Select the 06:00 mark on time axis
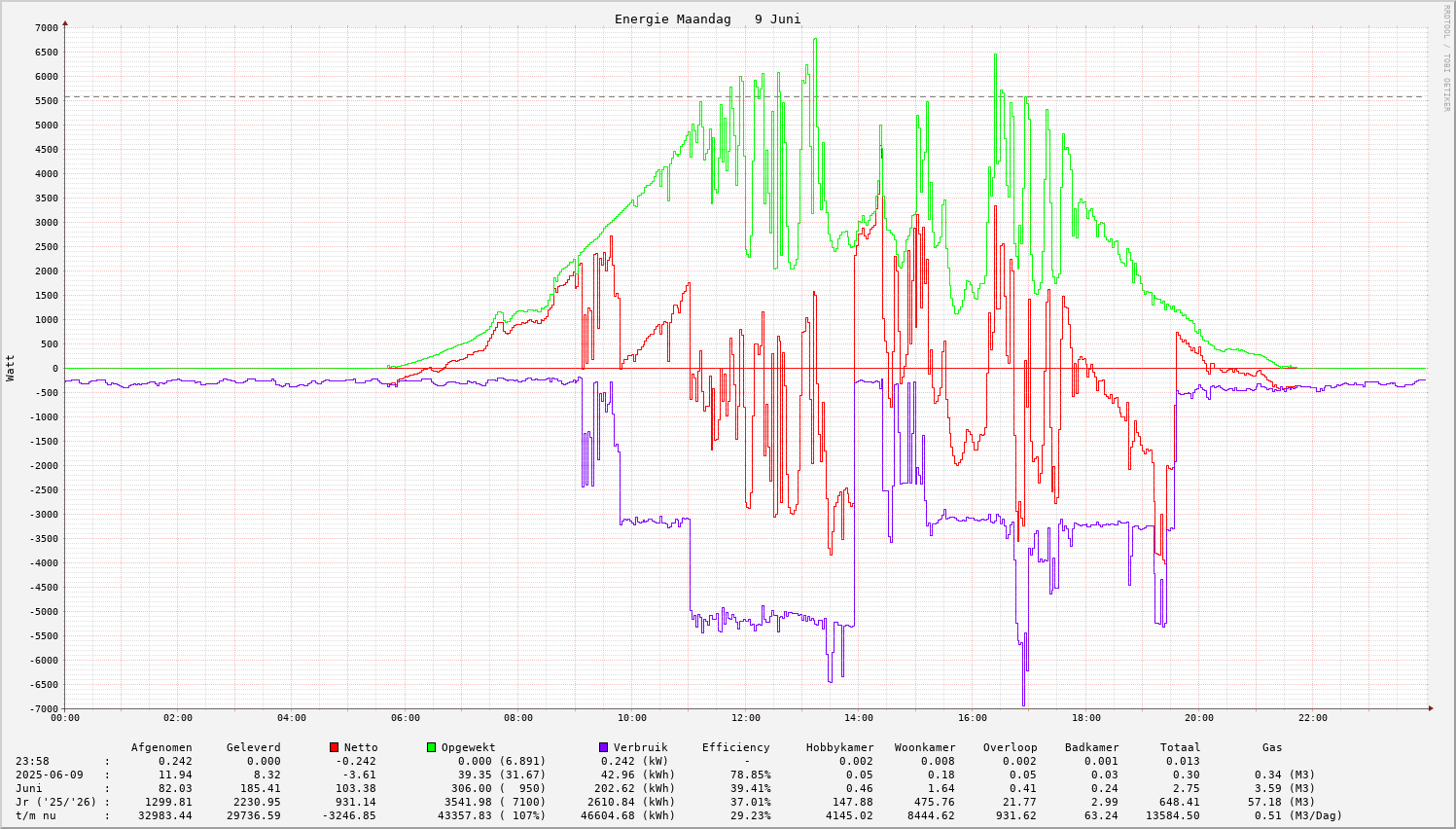Image resolution: width=1456 pixels, height=829 pixels. tap(405, 718)
